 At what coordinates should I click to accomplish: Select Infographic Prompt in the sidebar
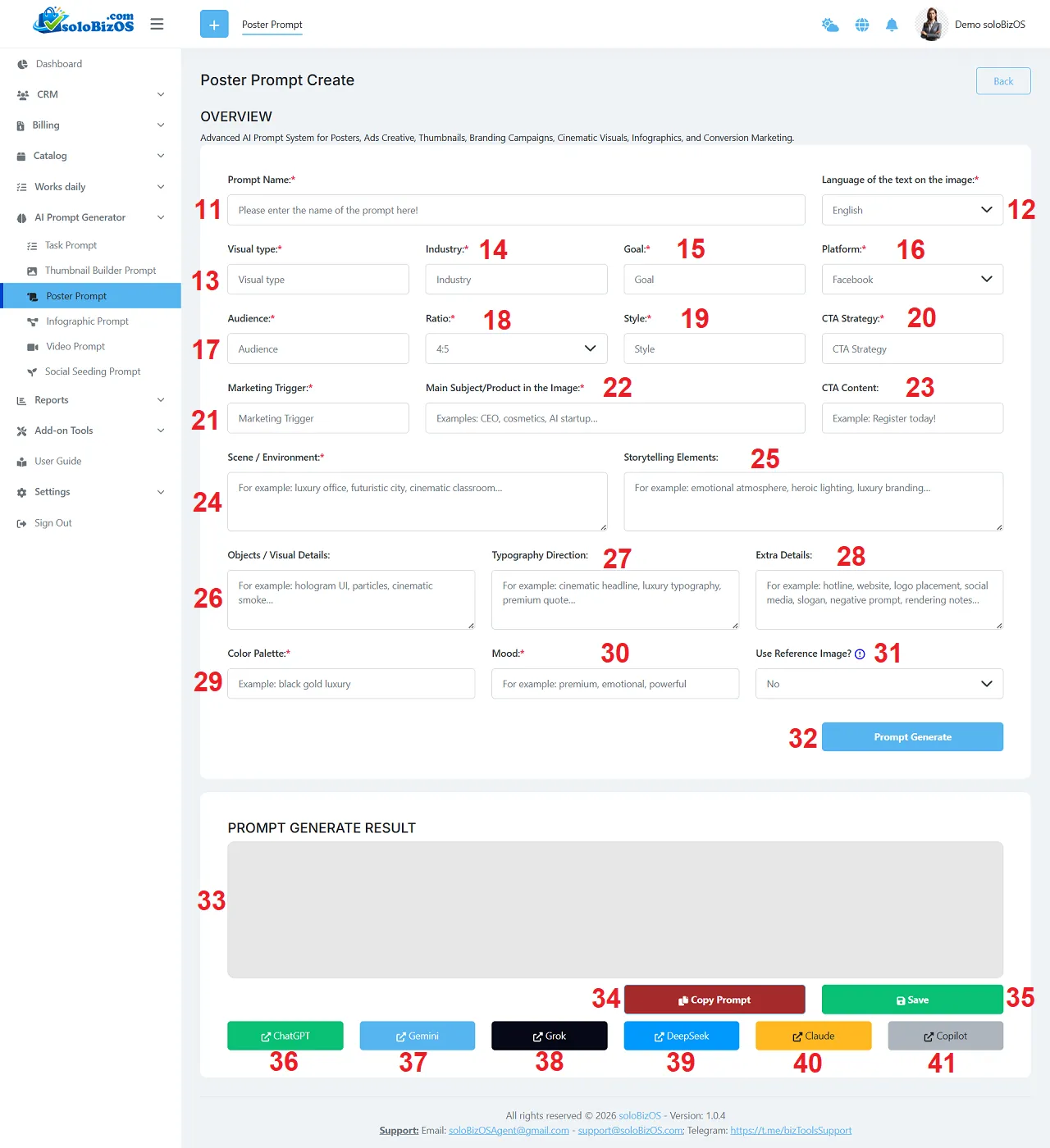pos(87,321)
